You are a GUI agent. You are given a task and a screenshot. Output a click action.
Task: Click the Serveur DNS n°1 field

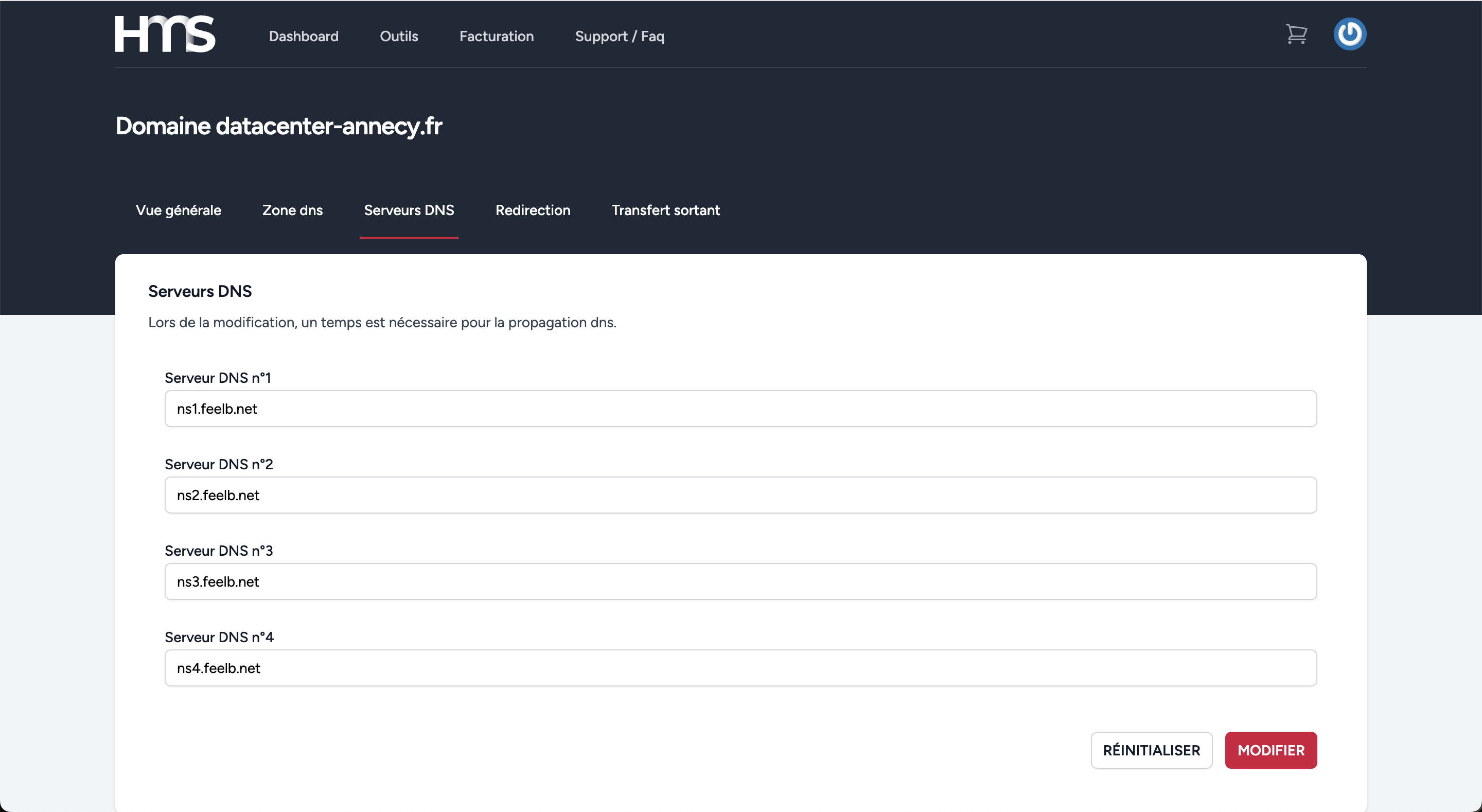coord(740,409)
